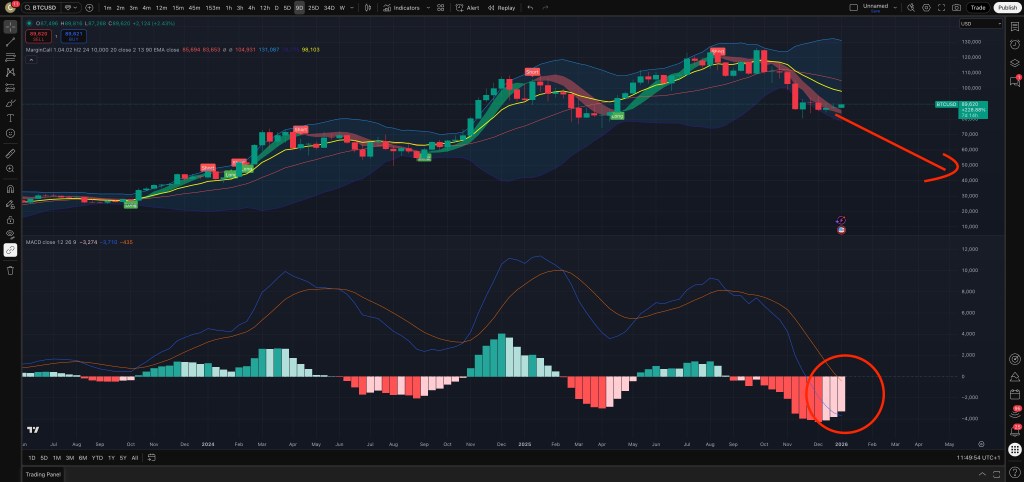
Task: Click the go-to-date calendar icon
Action: [x=150, y=457]
